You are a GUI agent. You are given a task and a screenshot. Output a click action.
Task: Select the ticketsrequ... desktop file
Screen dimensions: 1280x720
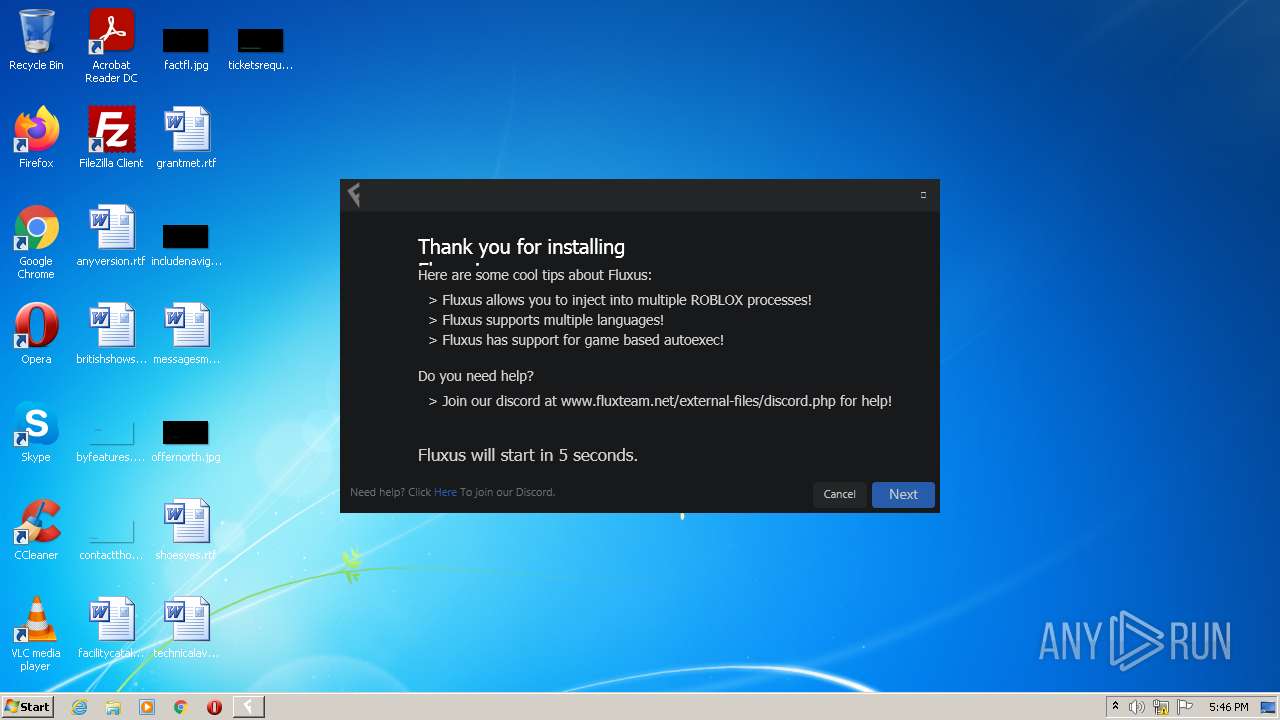pyautogui.click(x=260, y=48)
